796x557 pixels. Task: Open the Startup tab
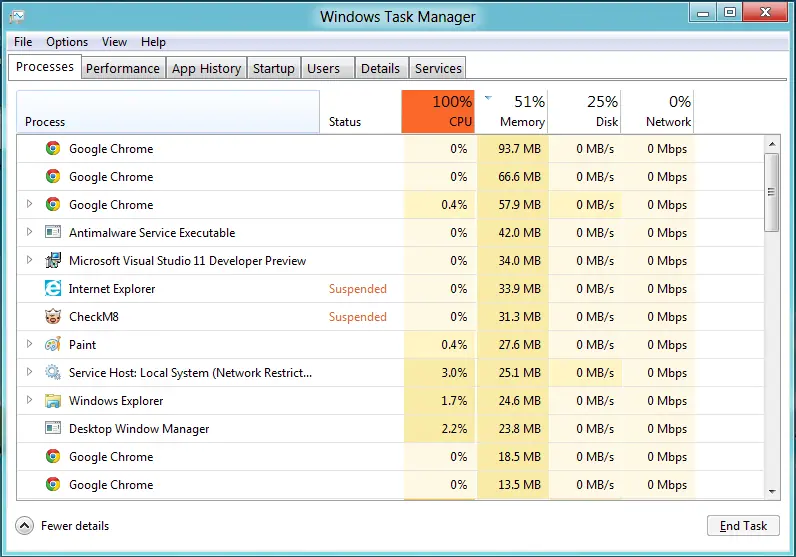(x=273, y=68)
